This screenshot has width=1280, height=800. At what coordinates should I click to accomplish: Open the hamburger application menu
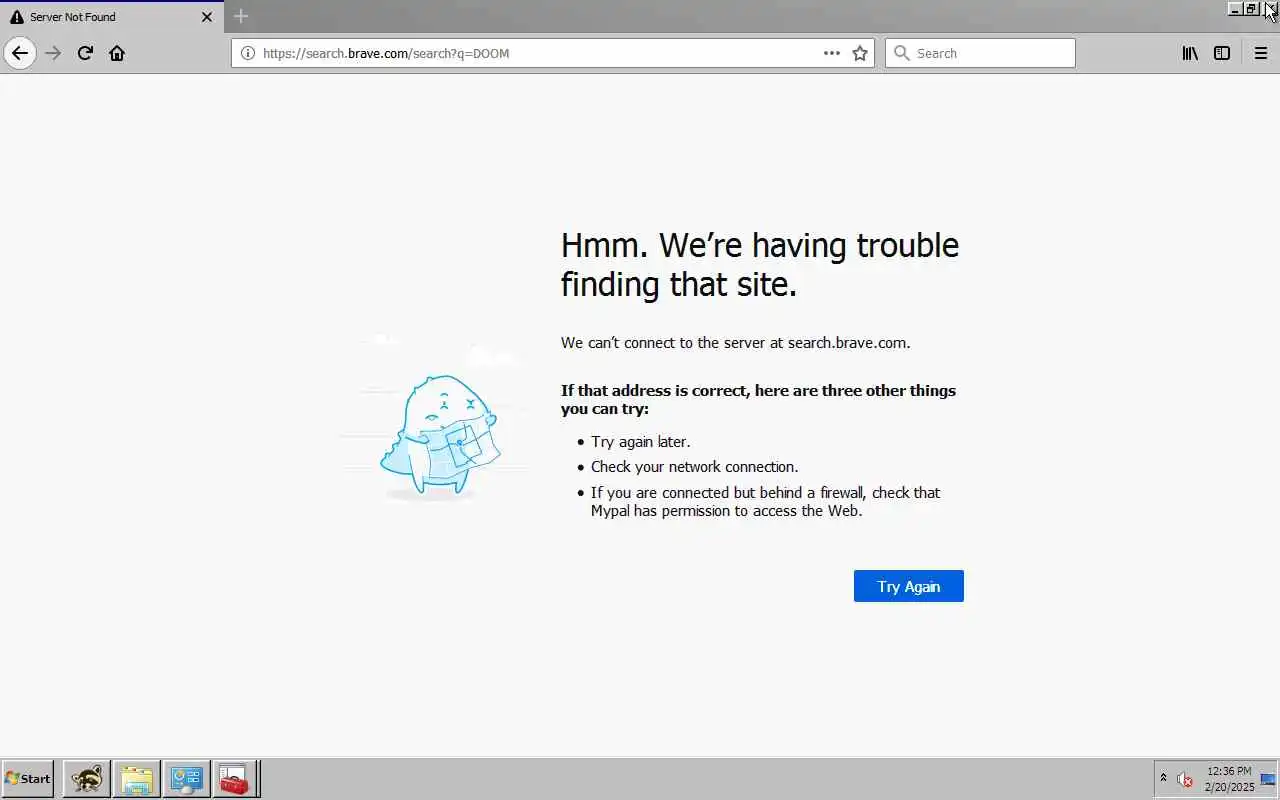pos(1260,53)
